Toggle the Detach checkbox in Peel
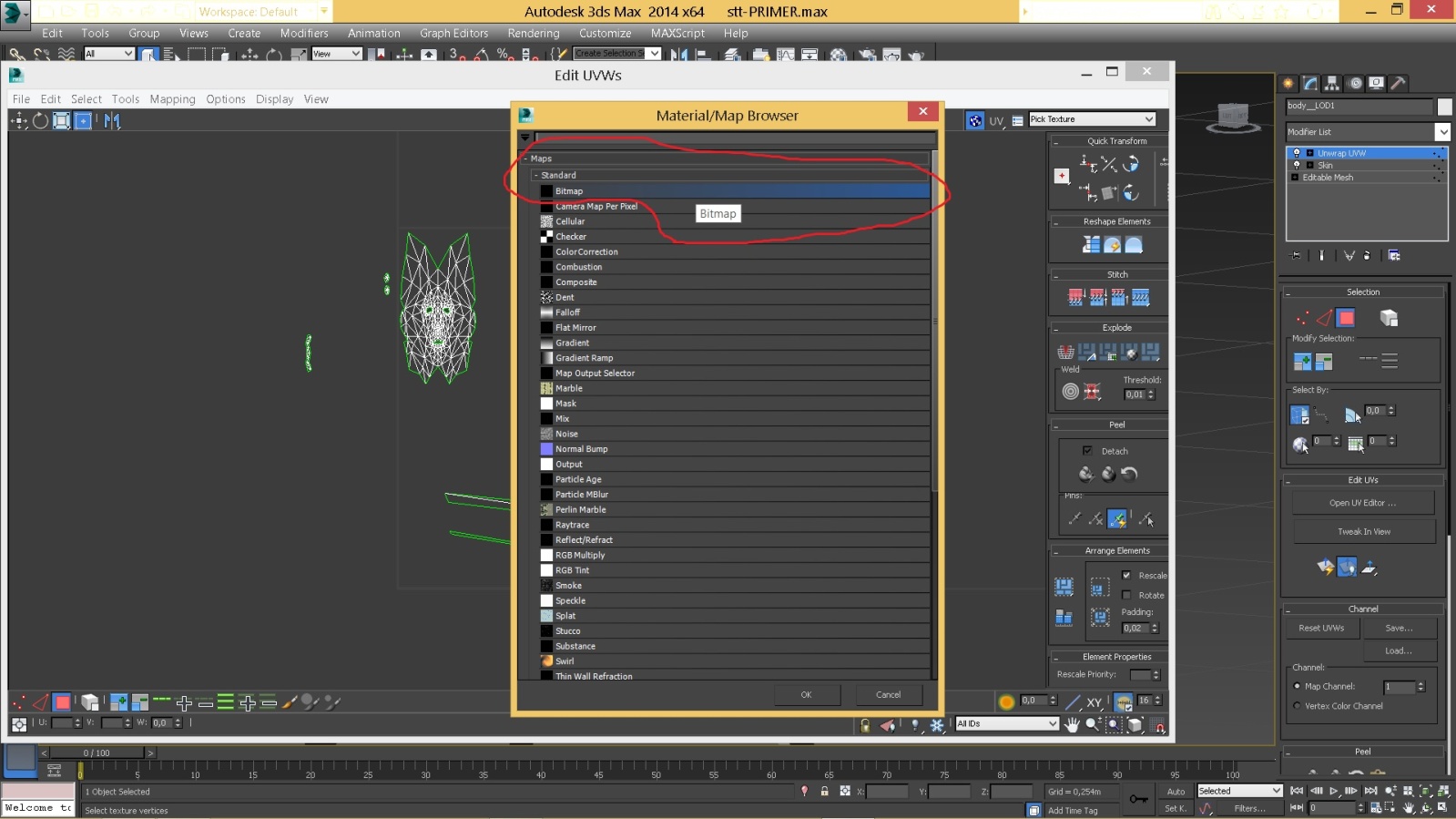The width and height of the screenshot is (1456, 819). [1087, 450]
